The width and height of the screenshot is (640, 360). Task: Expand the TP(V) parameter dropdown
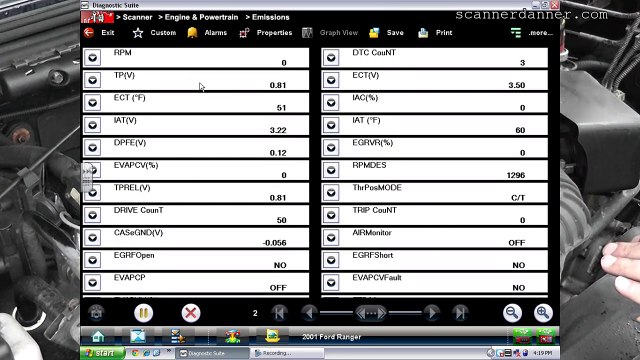click(x=93, y=80)
